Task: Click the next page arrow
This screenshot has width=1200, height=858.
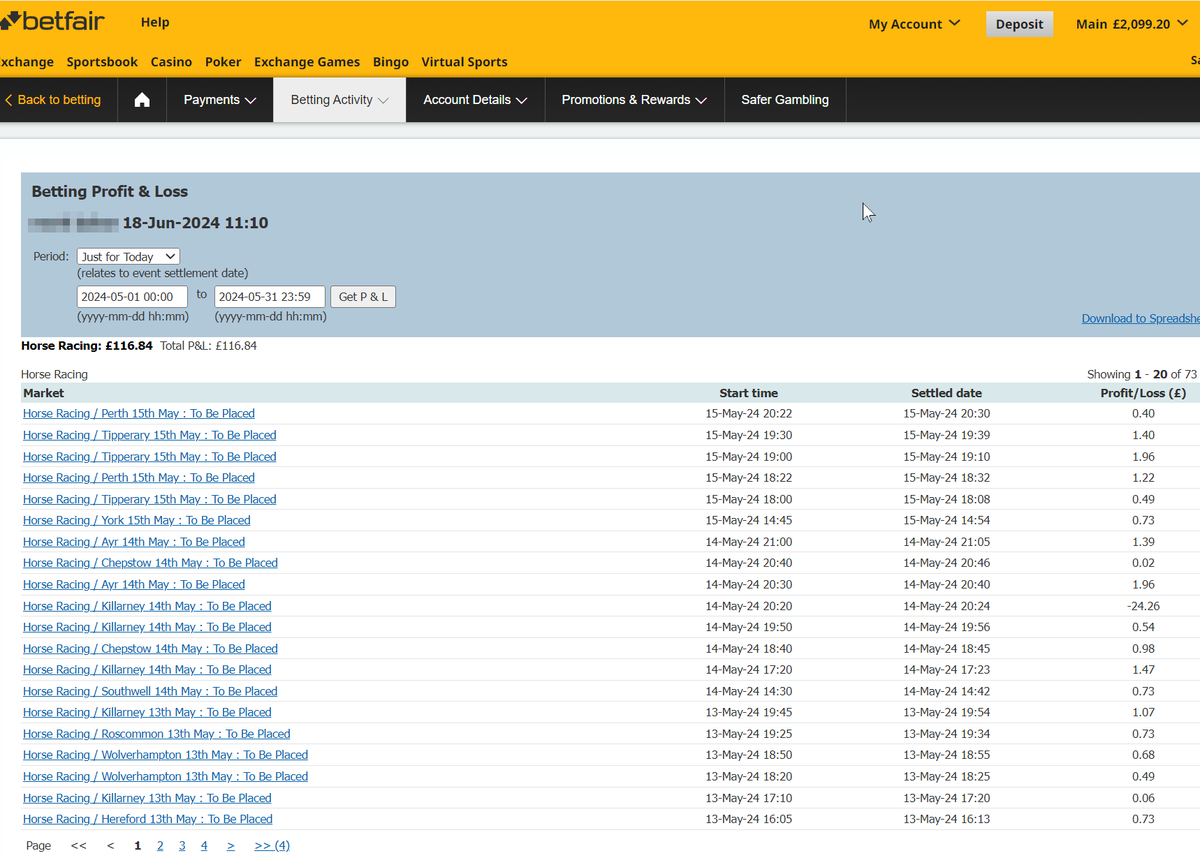Action: click(230, 846)
